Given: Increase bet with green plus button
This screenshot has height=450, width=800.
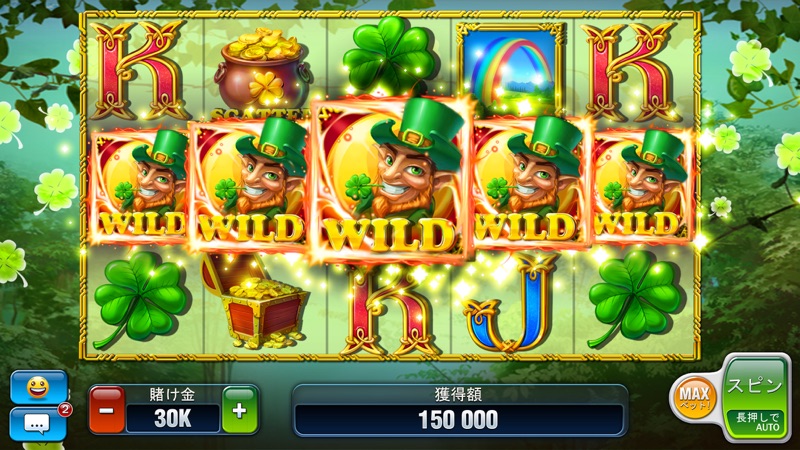Looking at the screenshot, I should click(x=240, y=410).
